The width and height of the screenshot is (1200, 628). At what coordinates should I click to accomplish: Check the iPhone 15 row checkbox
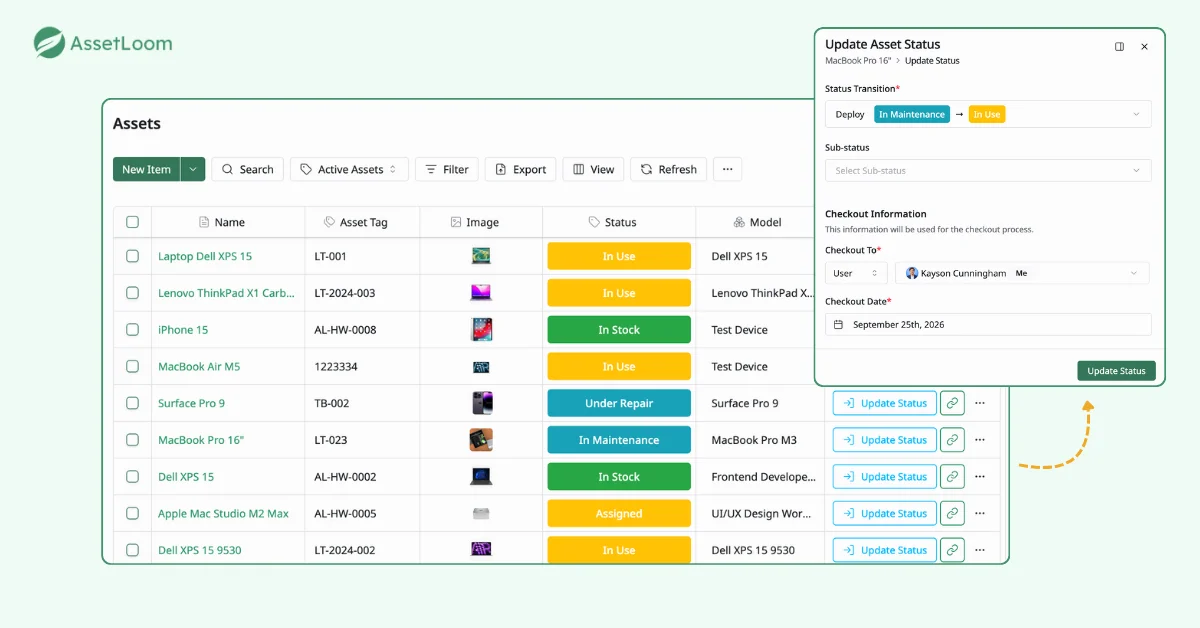pyautogui.click(x=132, y=330)
